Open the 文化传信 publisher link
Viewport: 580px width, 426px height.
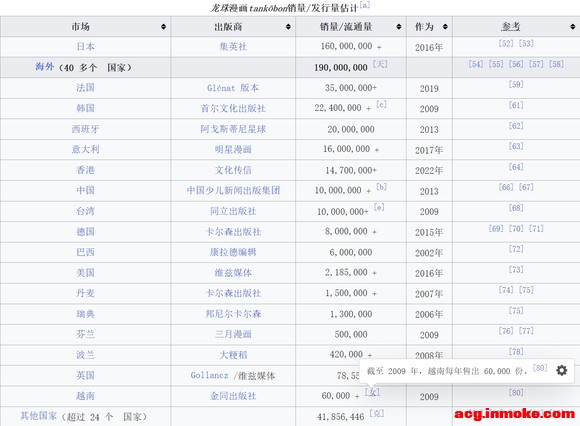233,170
